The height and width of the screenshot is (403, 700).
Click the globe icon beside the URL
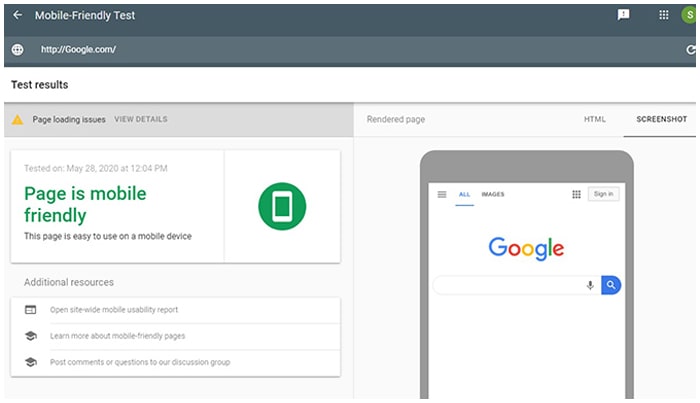[x=17, y=50]
